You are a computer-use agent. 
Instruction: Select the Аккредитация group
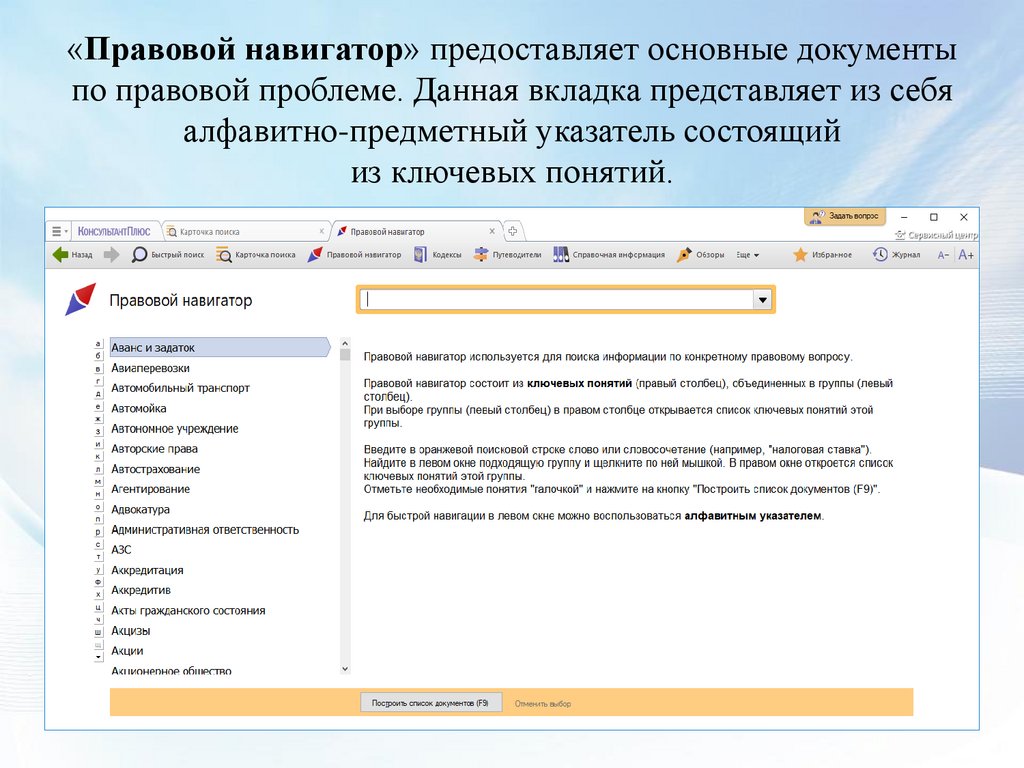[x=147, y=570]
